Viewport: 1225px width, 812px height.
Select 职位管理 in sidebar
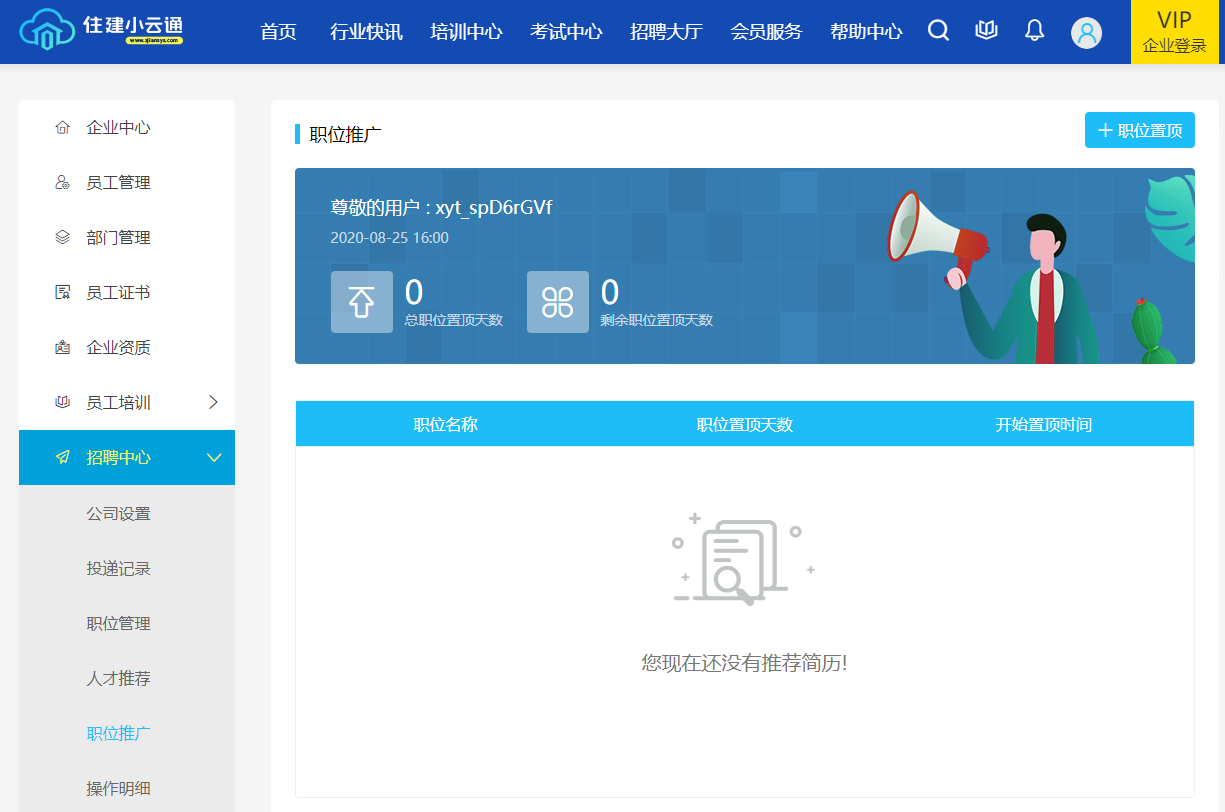tap(118, 623)
